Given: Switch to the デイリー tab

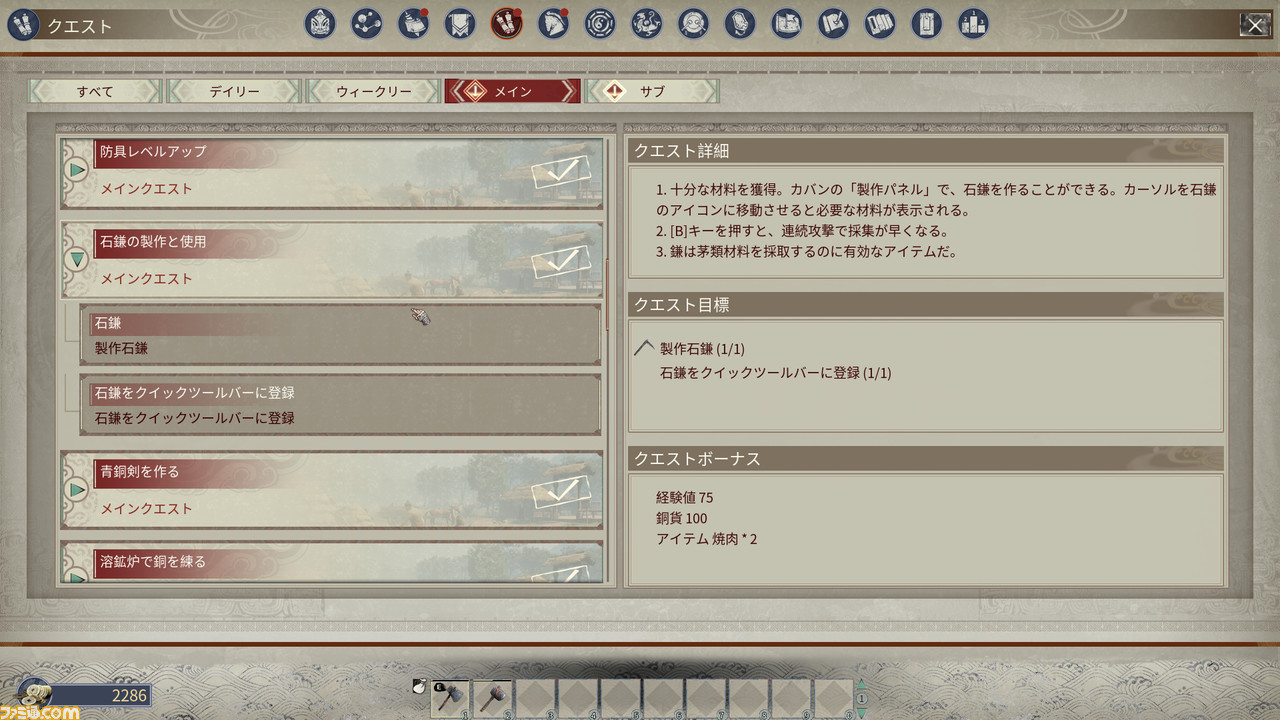Looking at the screenshot, I should (x=234, y=91).
